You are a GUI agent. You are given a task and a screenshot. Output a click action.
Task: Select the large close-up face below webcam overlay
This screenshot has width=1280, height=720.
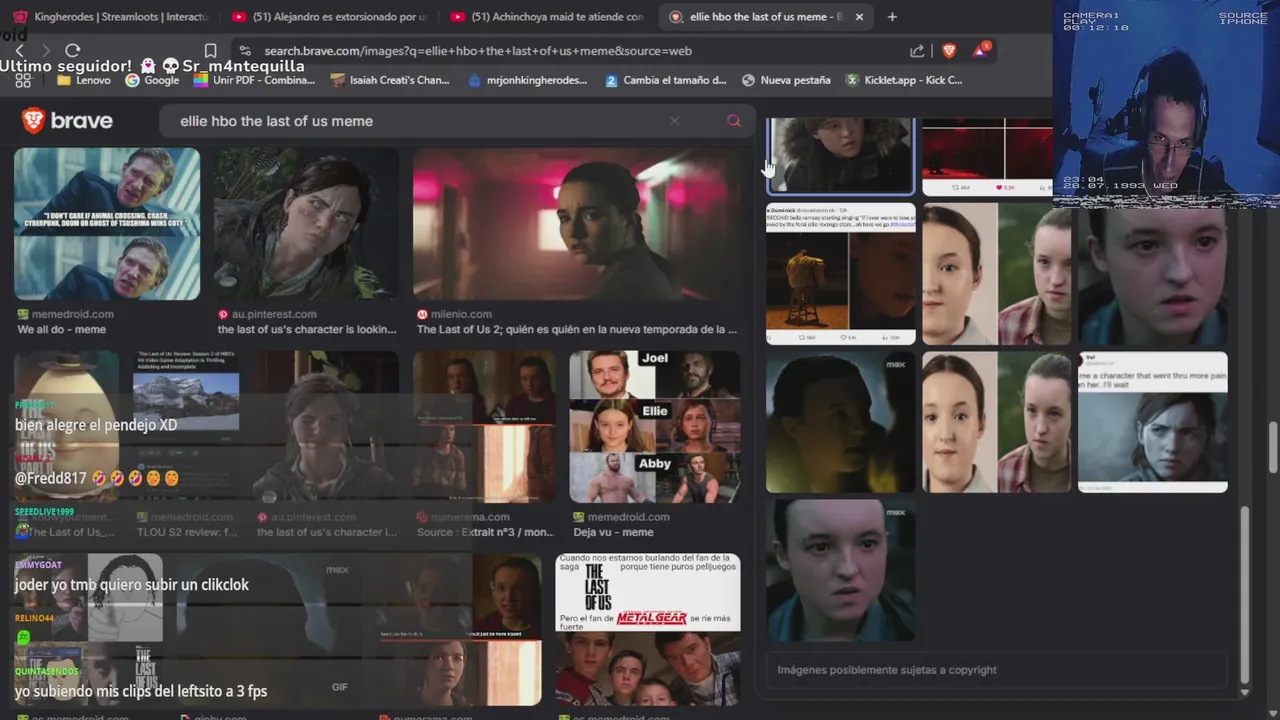click(1152, 276)
